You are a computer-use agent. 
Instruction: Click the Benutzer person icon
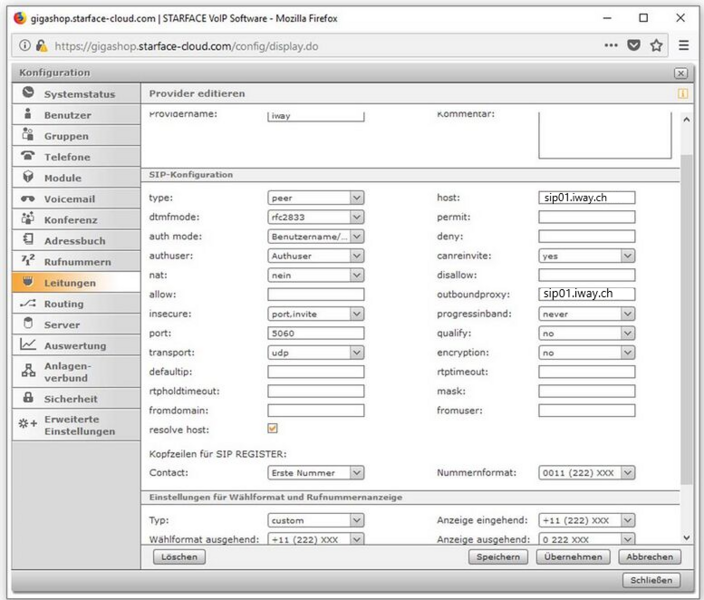coord(28,114)
